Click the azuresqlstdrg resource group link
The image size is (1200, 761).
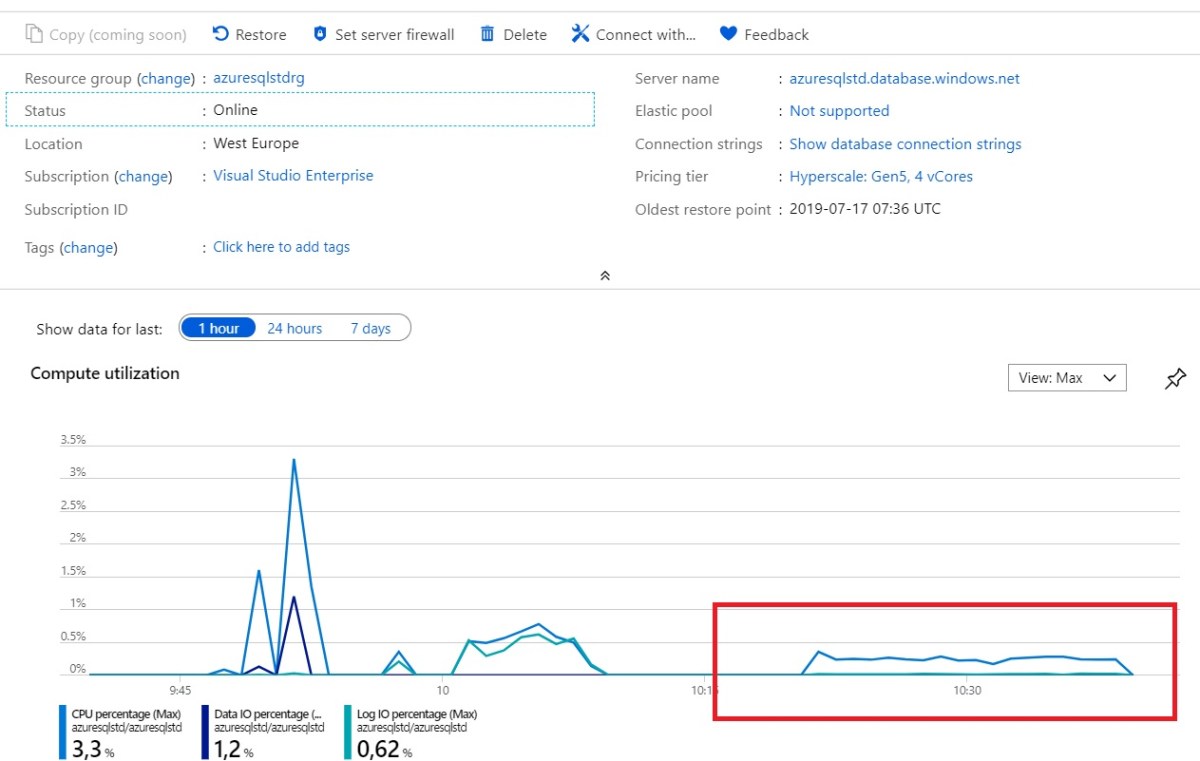pos(258,78)
